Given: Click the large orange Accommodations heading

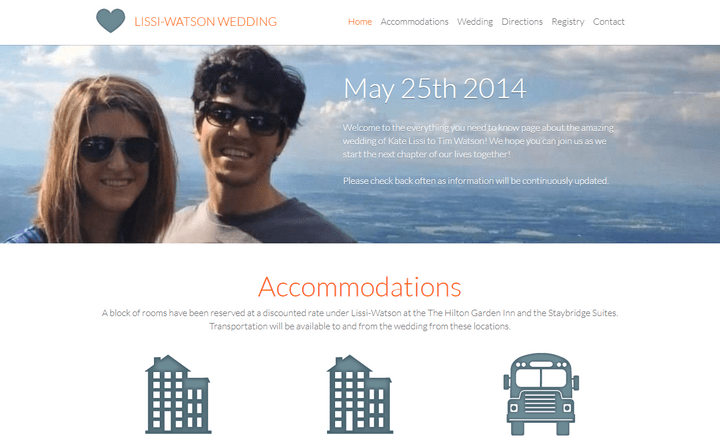Looking at the screenshot, I should (360, 287).
